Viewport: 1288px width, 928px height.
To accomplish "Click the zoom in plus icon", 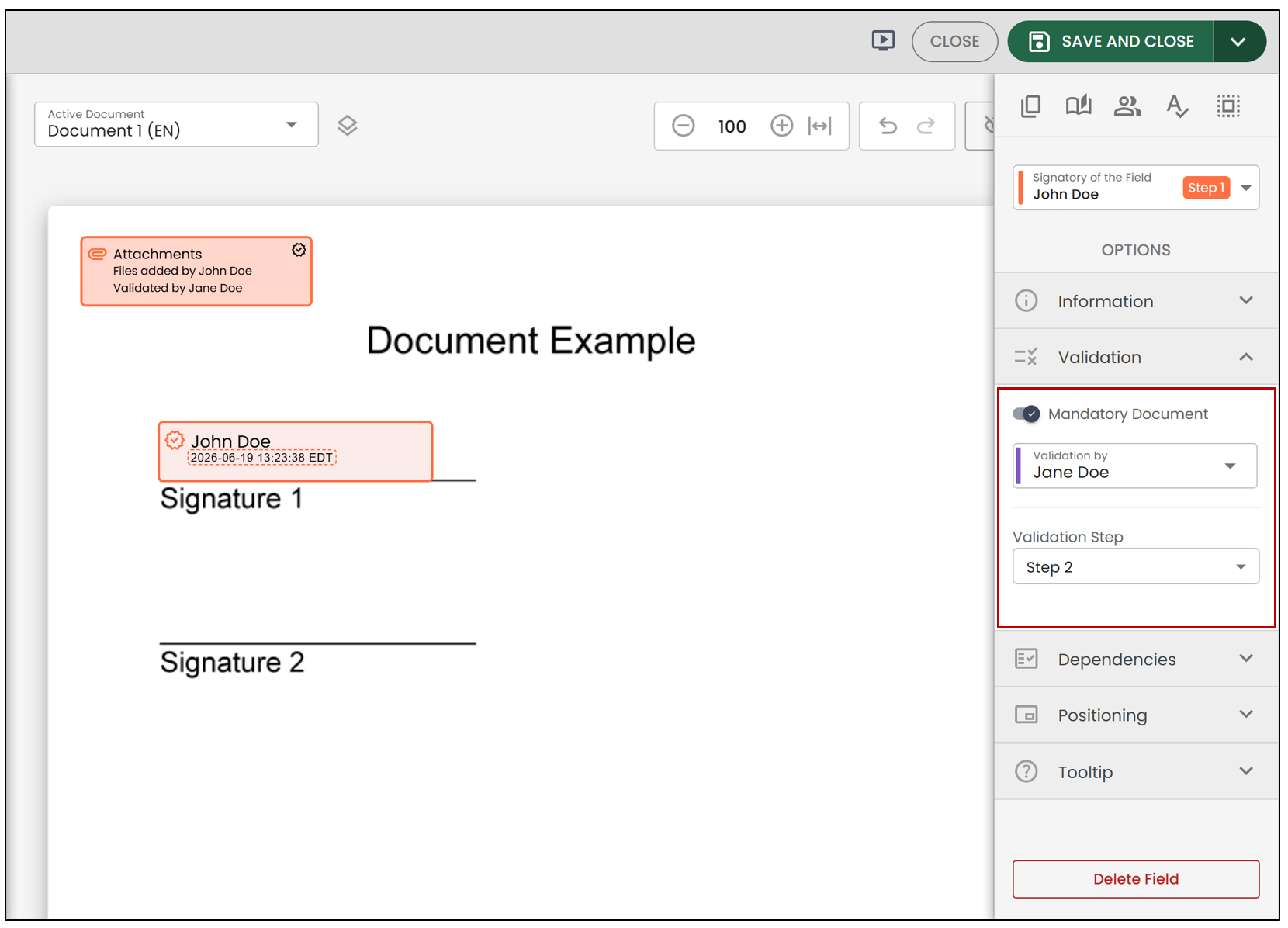I will pyautogui.click(x=781, y=126).
